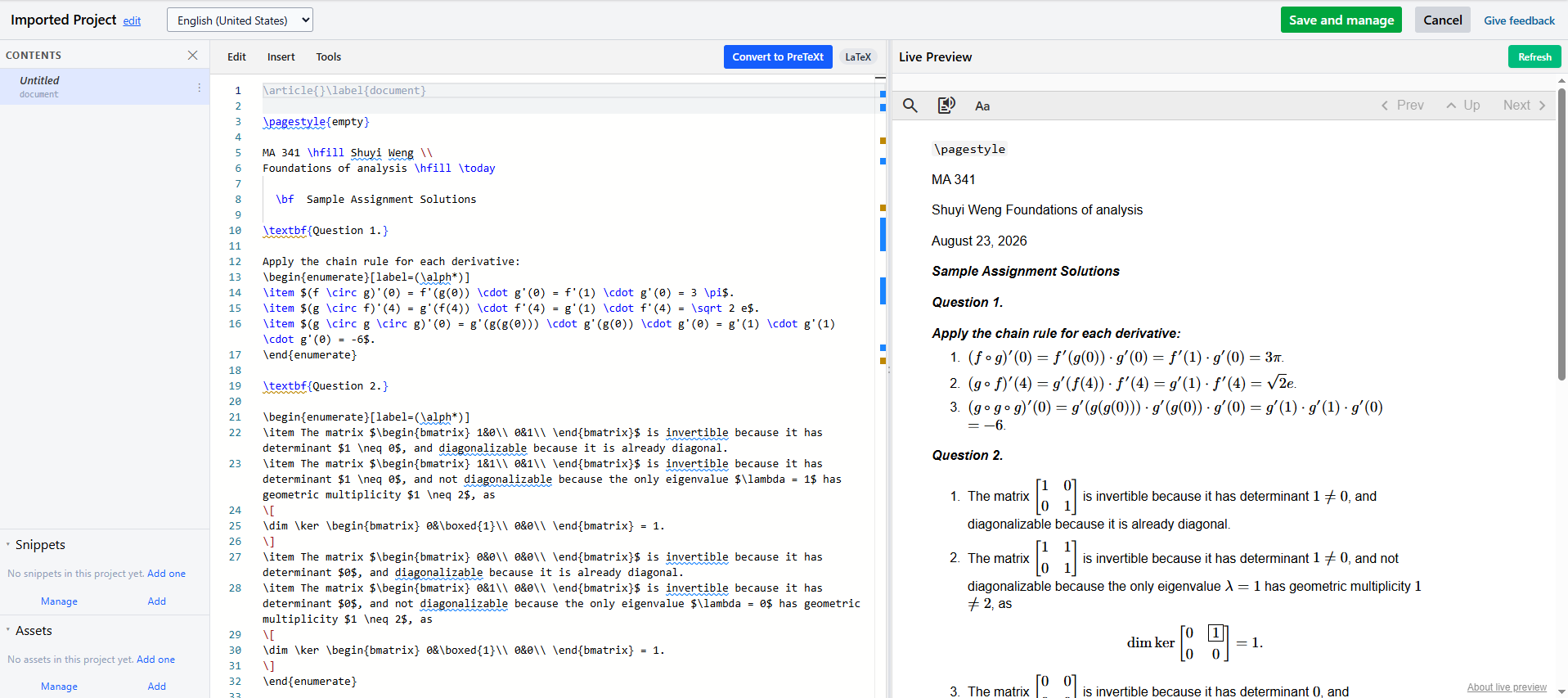Image resolution: width=1568 pixels, height=698 pixels.
Task: Click Save and manage button
Action: pyautogui.click(x=1341, y=20)
